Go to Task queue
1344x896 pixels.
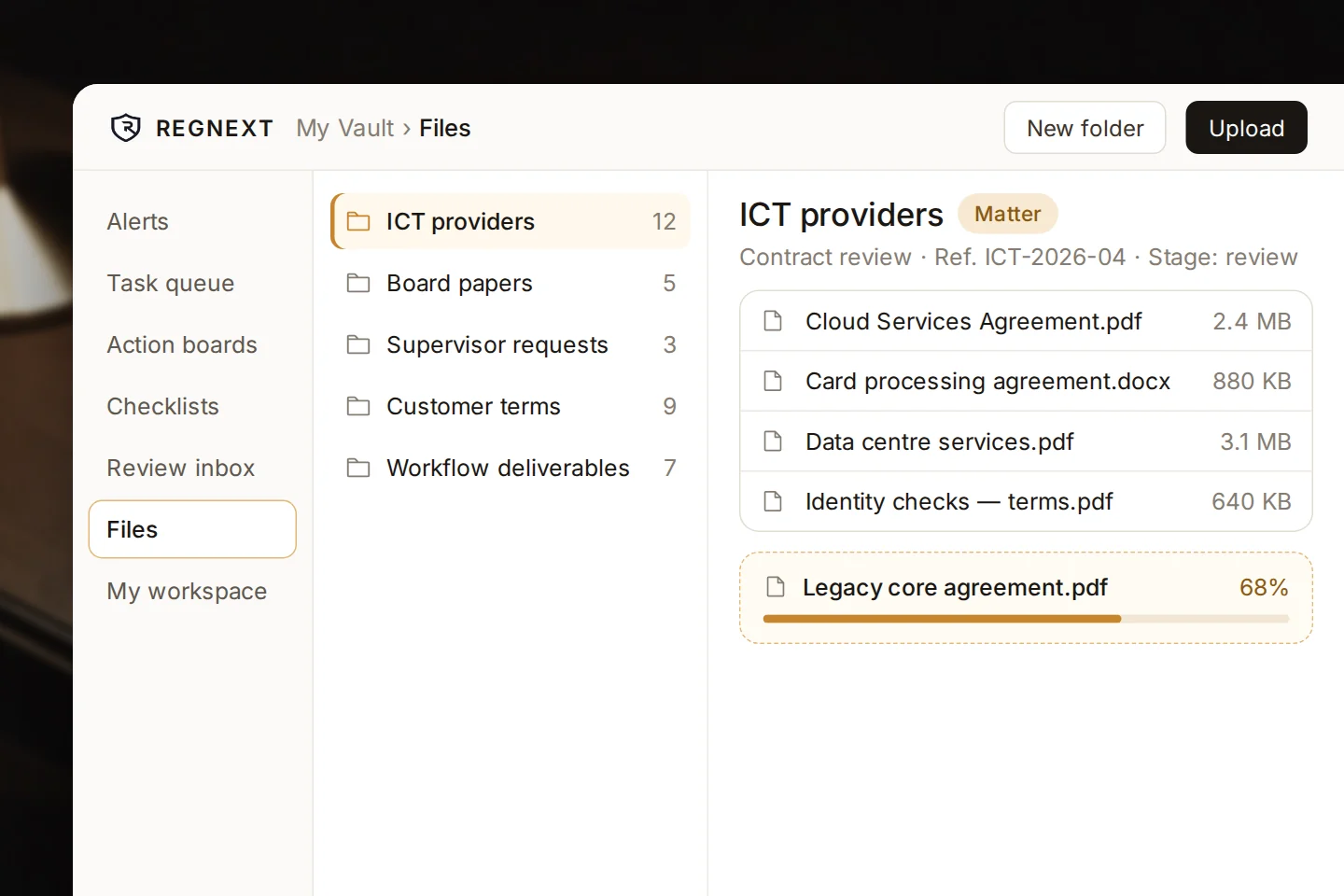tap(192, 283)
